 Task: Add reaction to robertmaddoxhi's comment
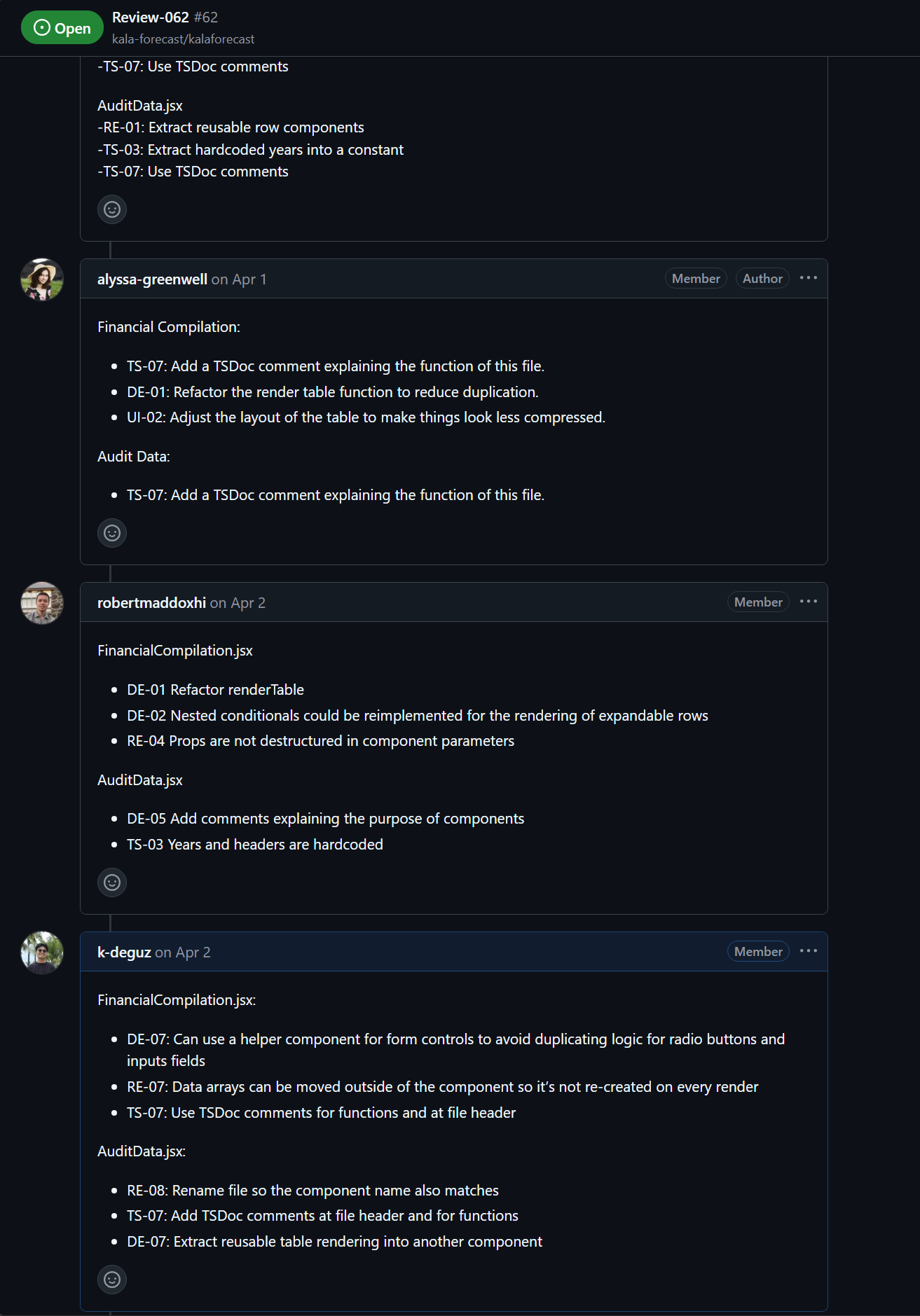click(x=112, y=882)
